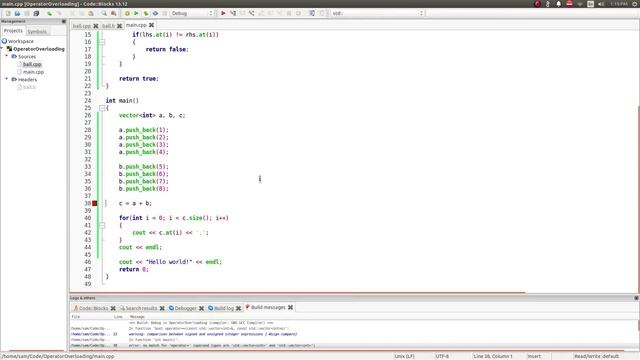Click the Step into debugger icon
Viewport: 640px width, 360px height.
(251, 13)
